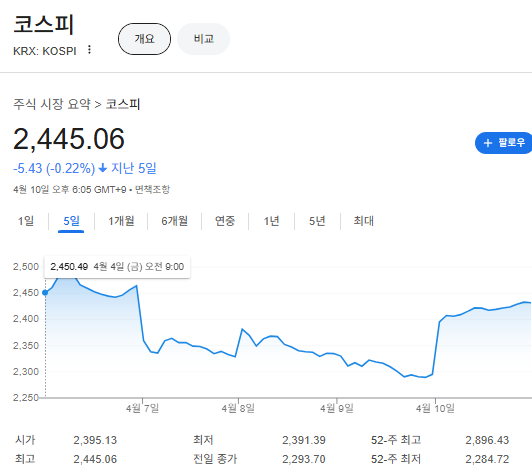The width and height of the screenshot is (532, 467).
Task: Click the 4월 10일 date marker on axis
Action: click(435, 408)
